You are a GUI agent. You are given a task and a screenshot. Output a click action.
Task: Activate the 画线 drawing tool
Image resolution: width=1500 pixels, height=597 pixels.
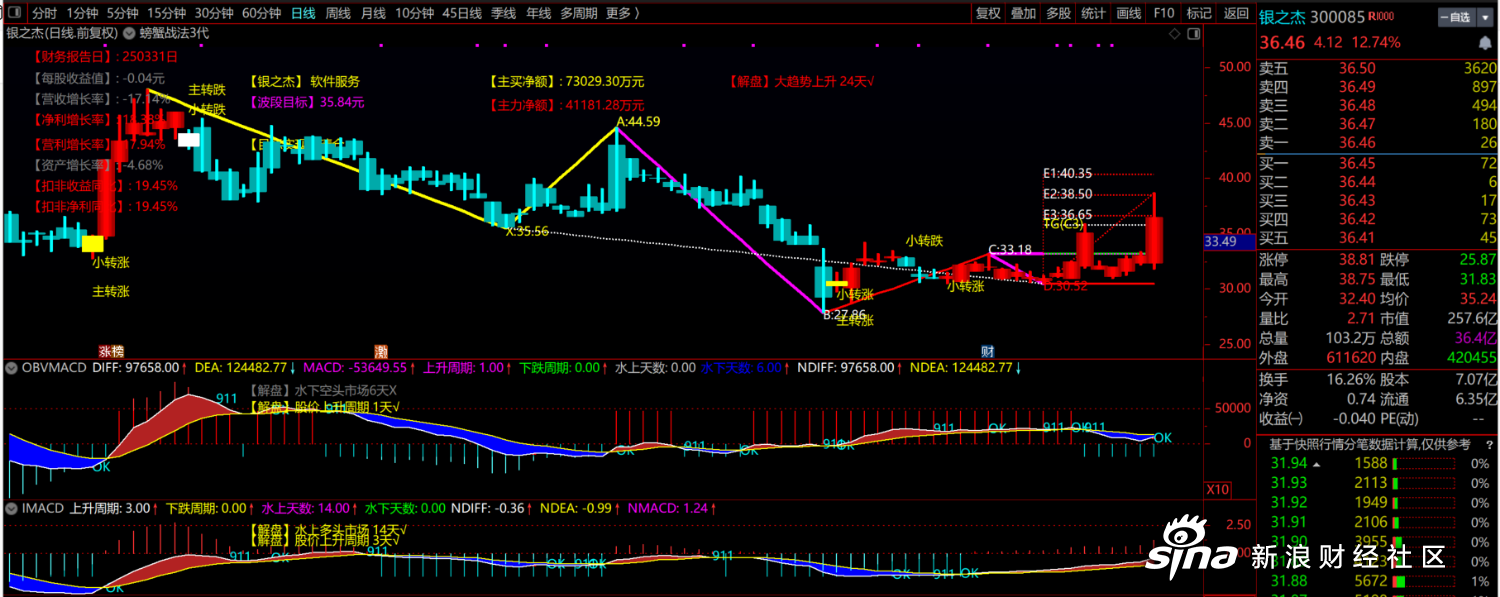coord(1128,14)
